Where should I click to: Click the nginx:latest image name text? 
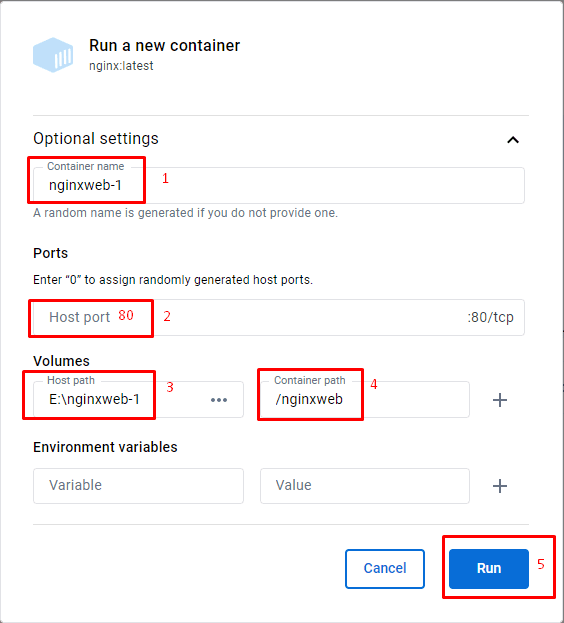[x=121, y=66]
